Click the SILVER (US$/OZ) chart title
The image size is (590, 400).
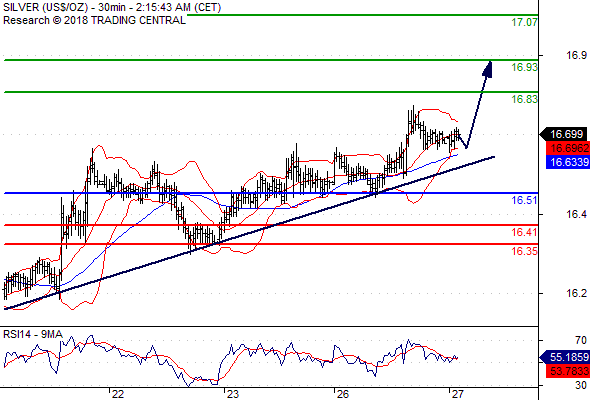(45, 7)
